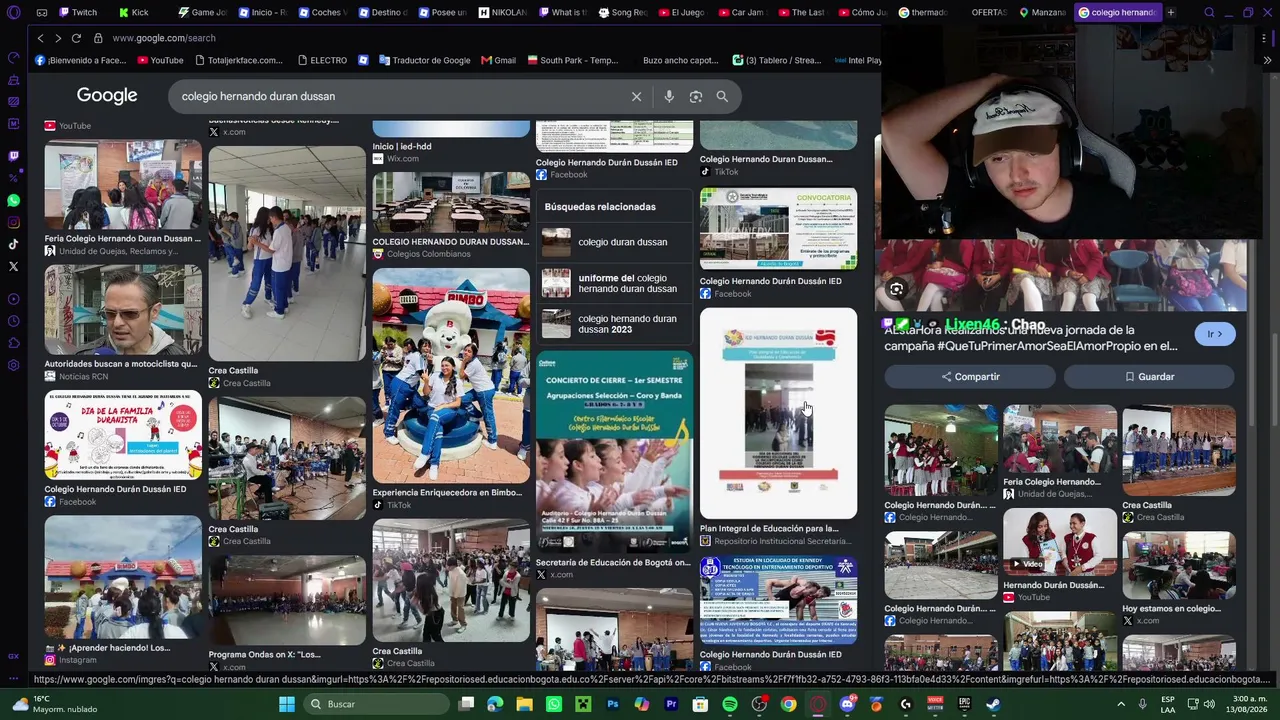Image resolution: width=1280 pixels, height=720 pixels.
Task: Open TikTok in the browser sidebar
Action: 13,244
